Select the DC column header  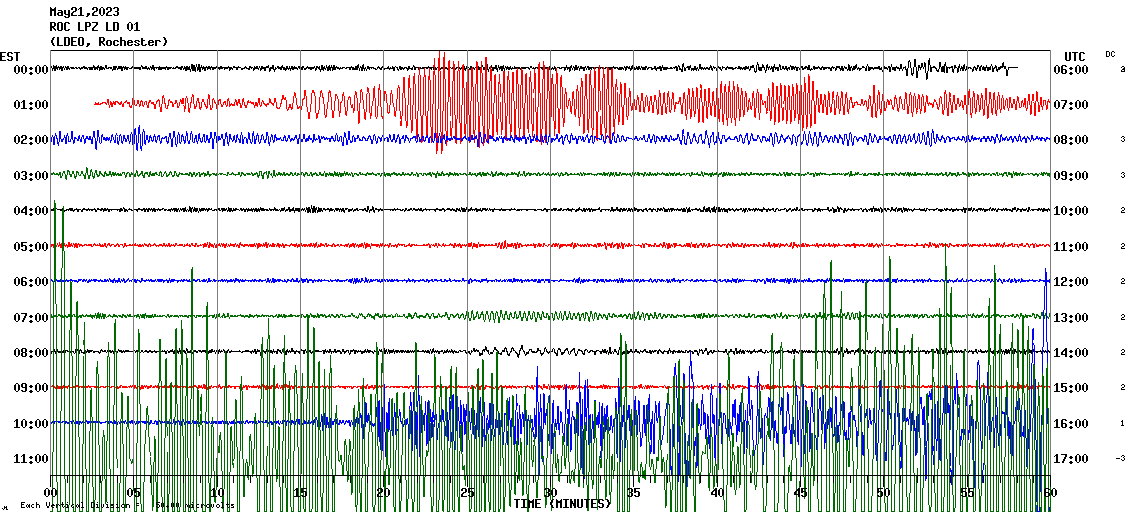pyautogui.click(x=1110, y=54)
